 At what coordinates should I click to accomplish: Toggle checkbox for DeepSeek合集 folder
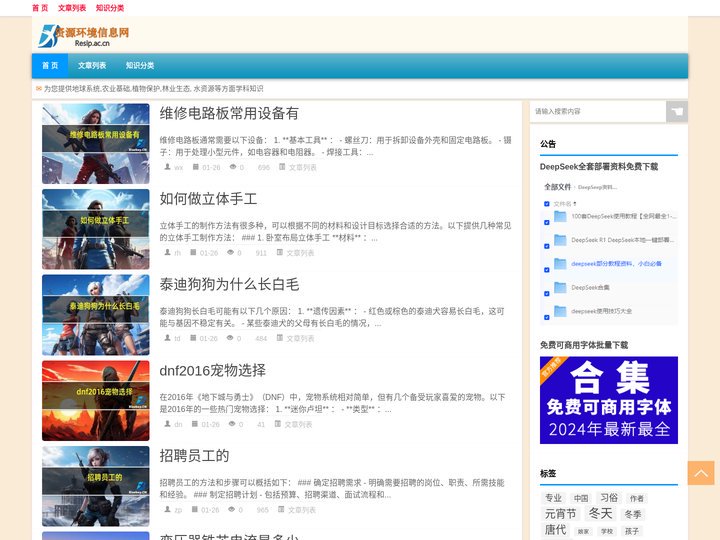point(546,294)
